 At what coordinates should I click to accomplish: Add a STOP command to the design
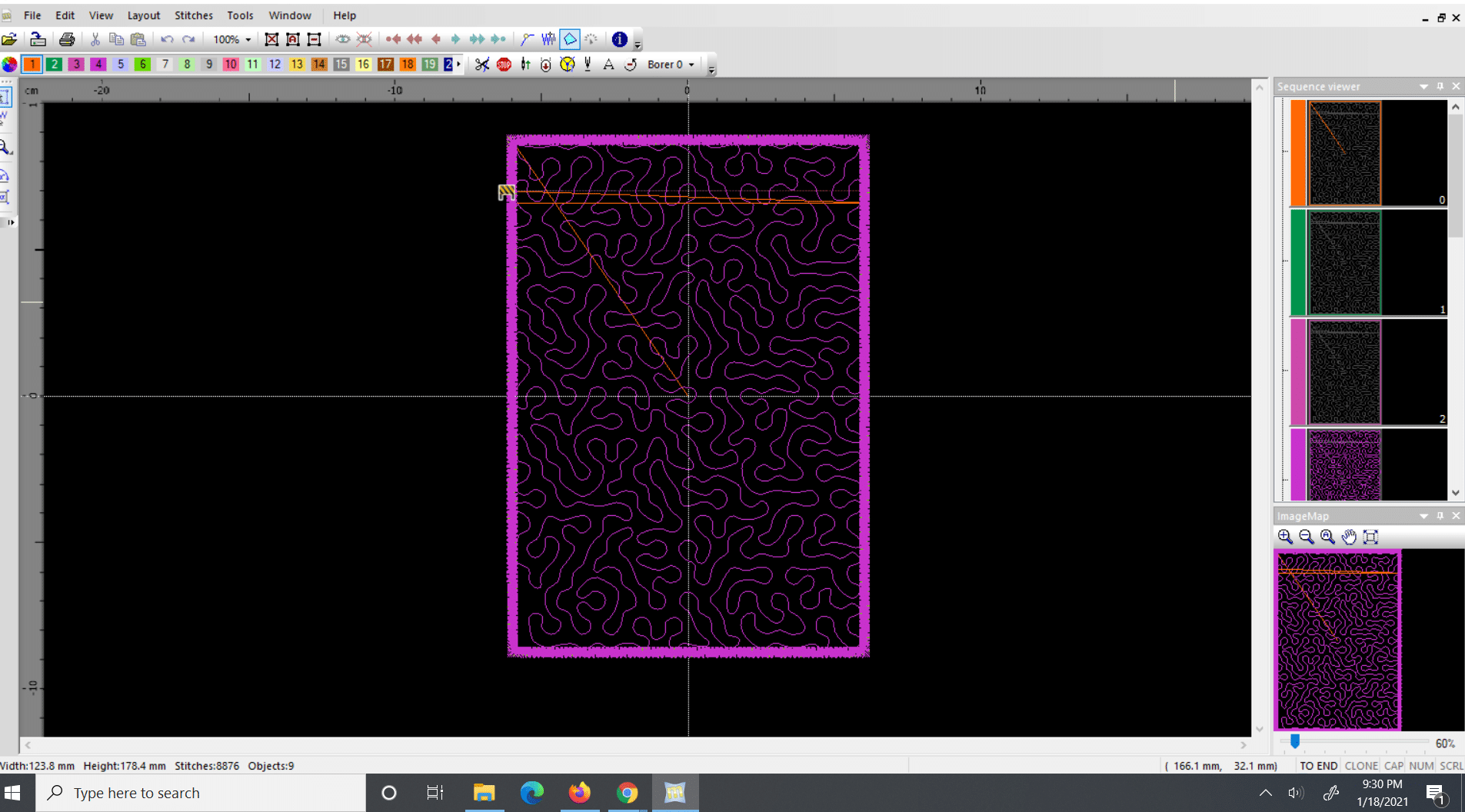(x=504, y=65)
